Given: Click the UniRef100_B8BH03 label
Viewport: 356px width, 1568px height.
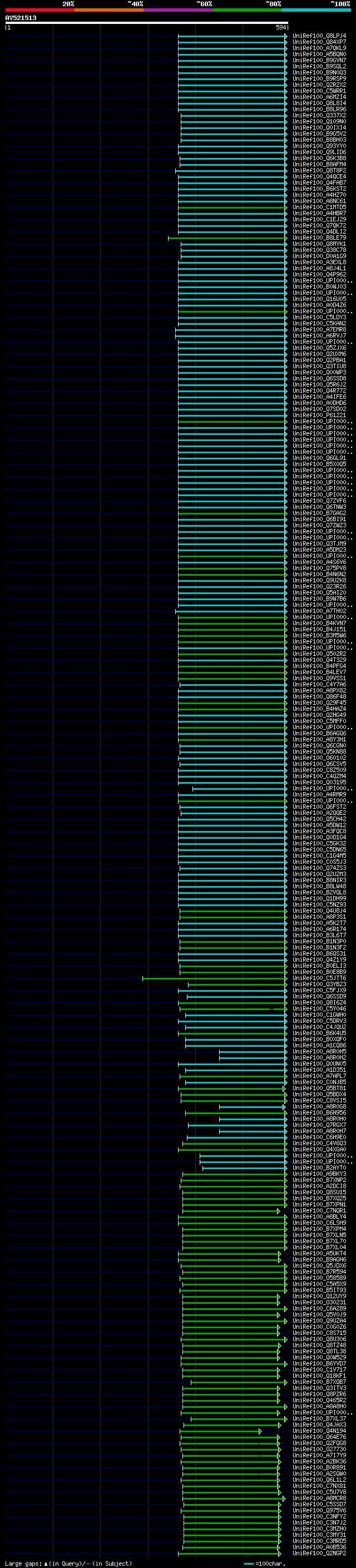Looking at the screenshot, I should 319,140.
